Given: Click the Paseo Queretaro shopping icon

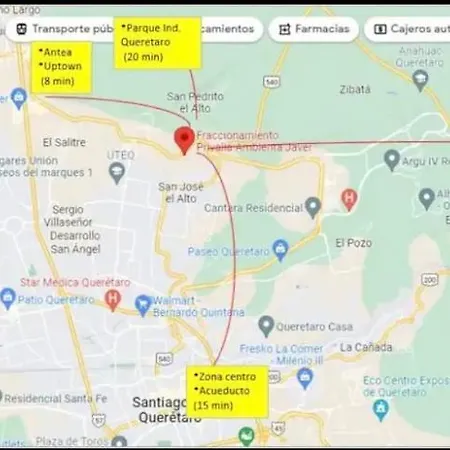Looking at the screenshot, I should (x=281, y=250).
